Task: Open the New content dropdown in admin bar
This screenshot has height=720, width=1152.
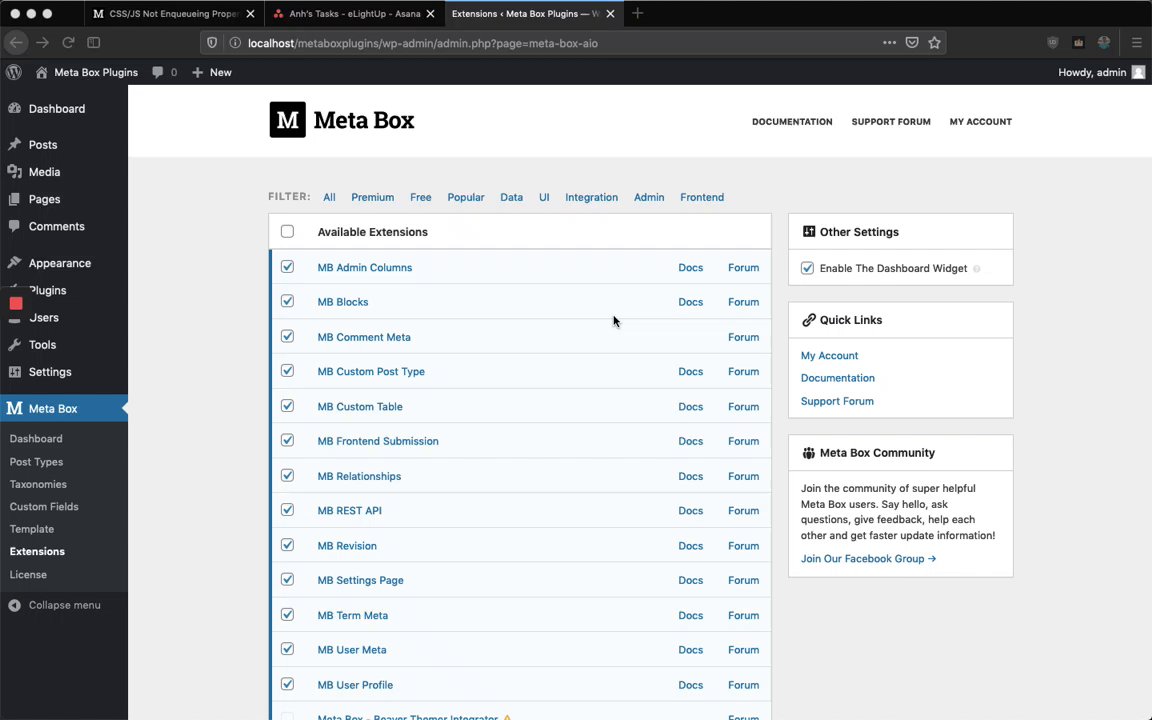Action: click(x=211, y=72)
